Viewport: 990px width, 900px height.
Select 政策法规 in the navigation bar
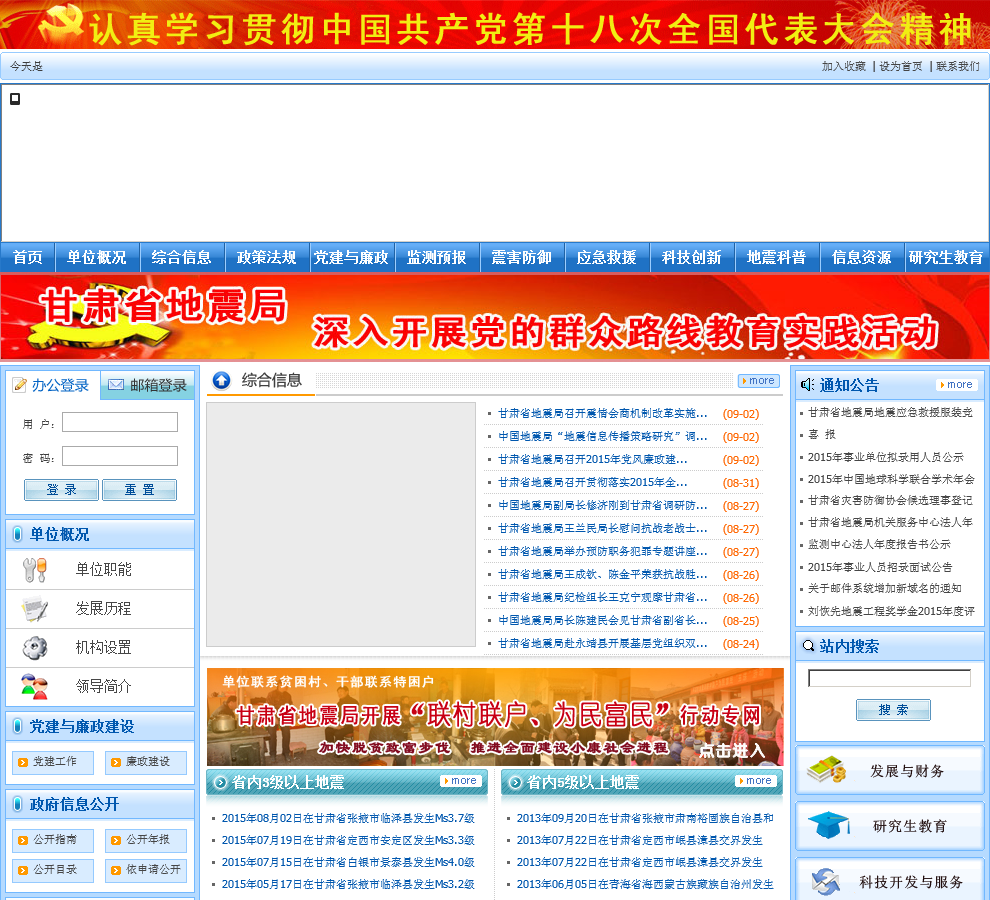pos(266,257)
